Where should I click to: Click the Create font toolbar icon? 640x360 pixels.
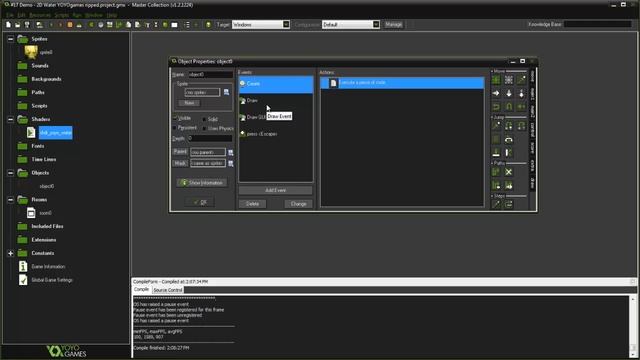click(x=147, y=25)
